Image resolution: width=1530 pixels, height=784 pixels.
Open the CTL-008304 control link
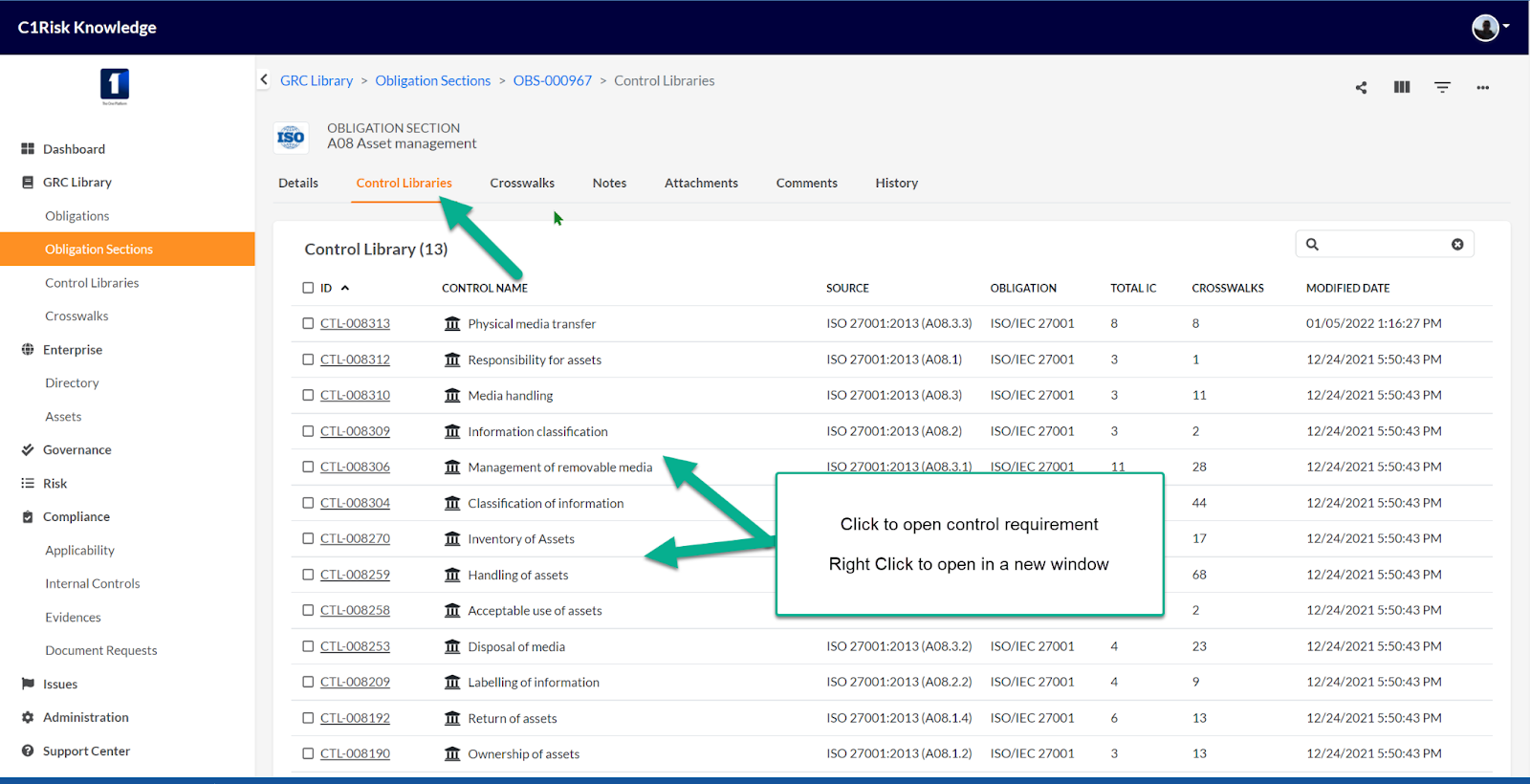355,503
